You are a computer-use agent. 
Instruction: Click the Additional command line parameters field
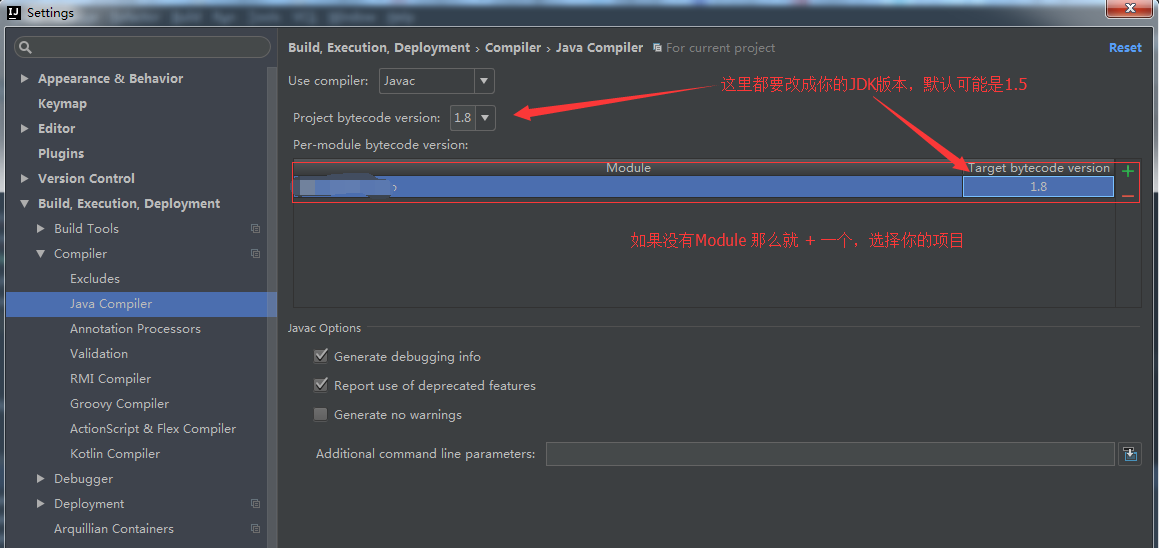829,454
